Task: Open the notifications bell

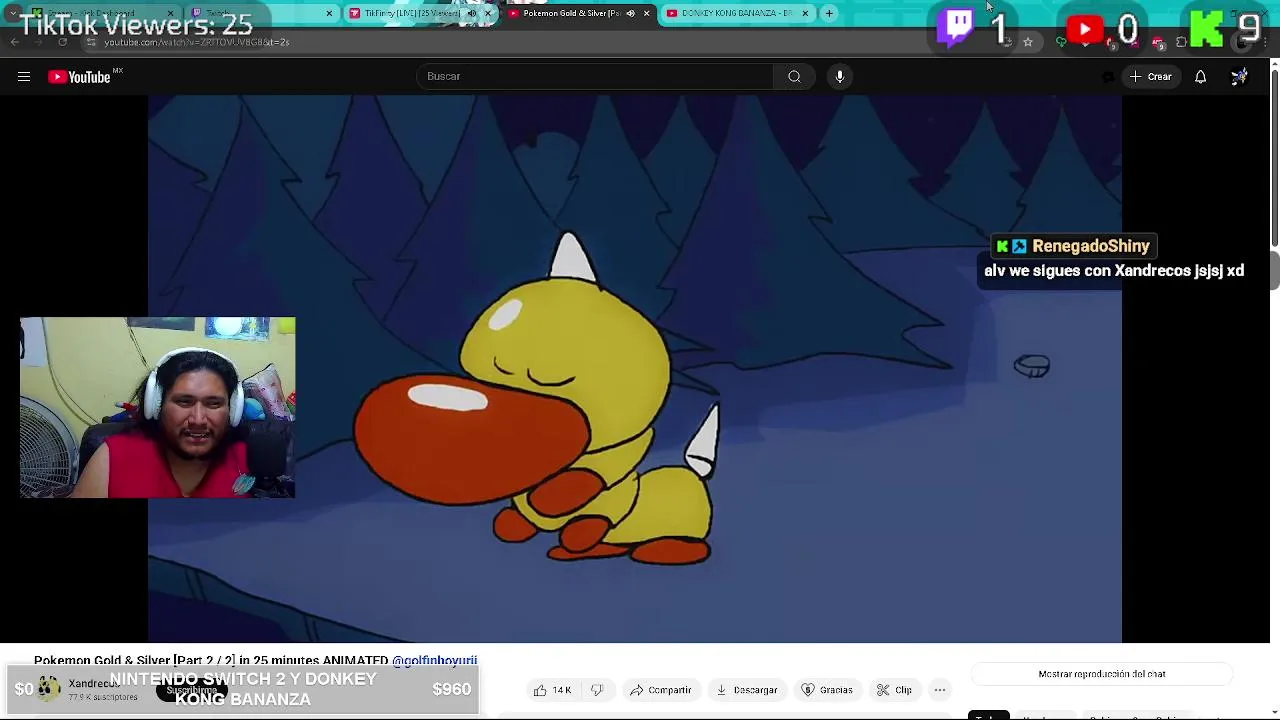Action: point(1201,77)
